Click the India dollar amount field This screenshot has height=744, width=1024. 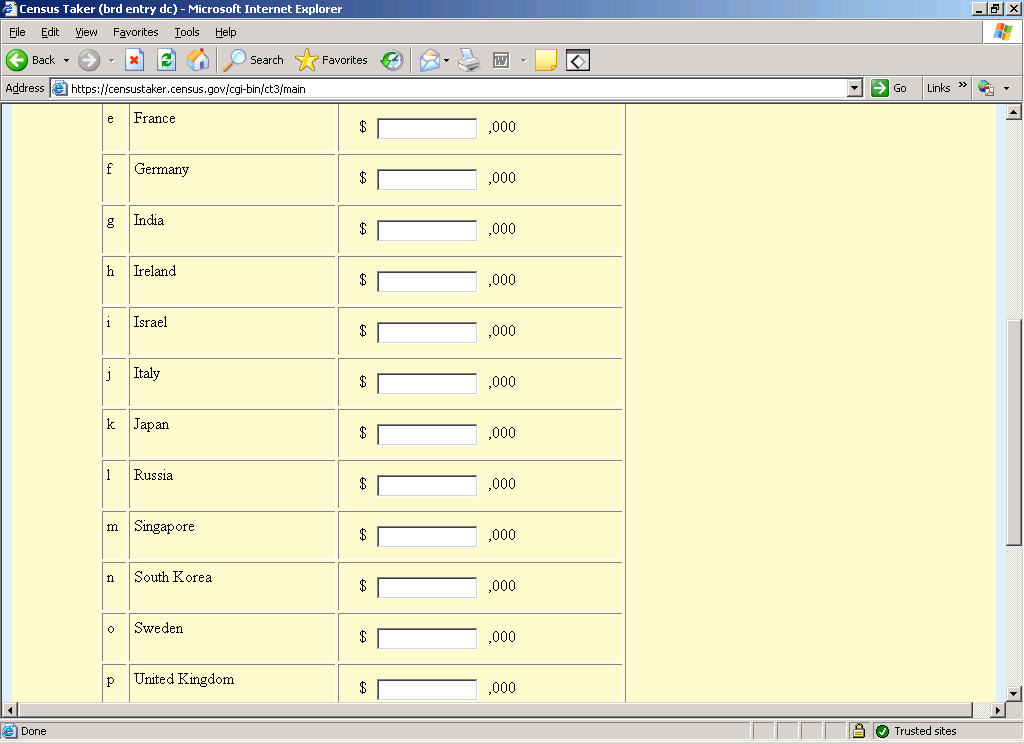(427, 230)
